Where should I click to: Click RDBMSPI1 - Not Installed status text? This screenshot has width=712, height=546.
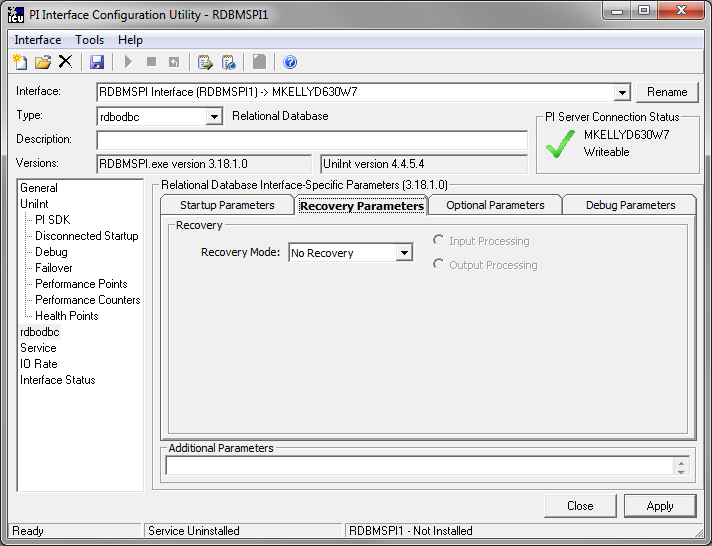point(410,531)
